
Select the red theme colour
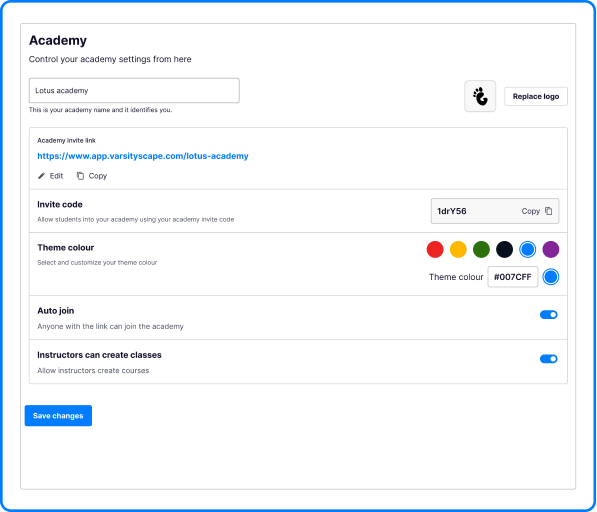435,250
